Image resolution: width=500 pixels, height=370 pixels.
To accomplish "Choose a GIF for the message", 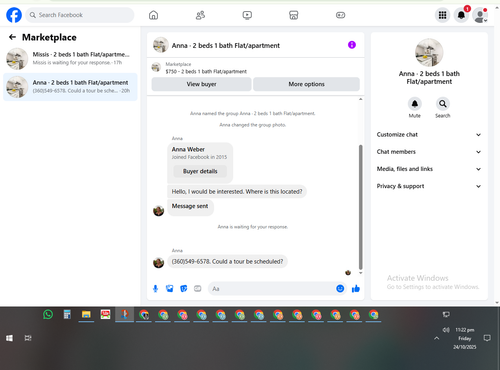I will click(x=198, y=289).
